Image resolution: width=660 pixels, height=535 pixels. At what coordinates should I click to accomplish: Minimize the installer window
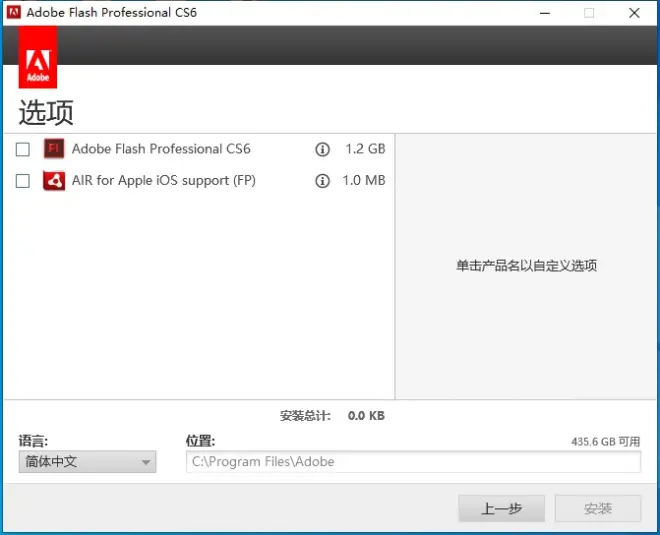tap(544, 13)
